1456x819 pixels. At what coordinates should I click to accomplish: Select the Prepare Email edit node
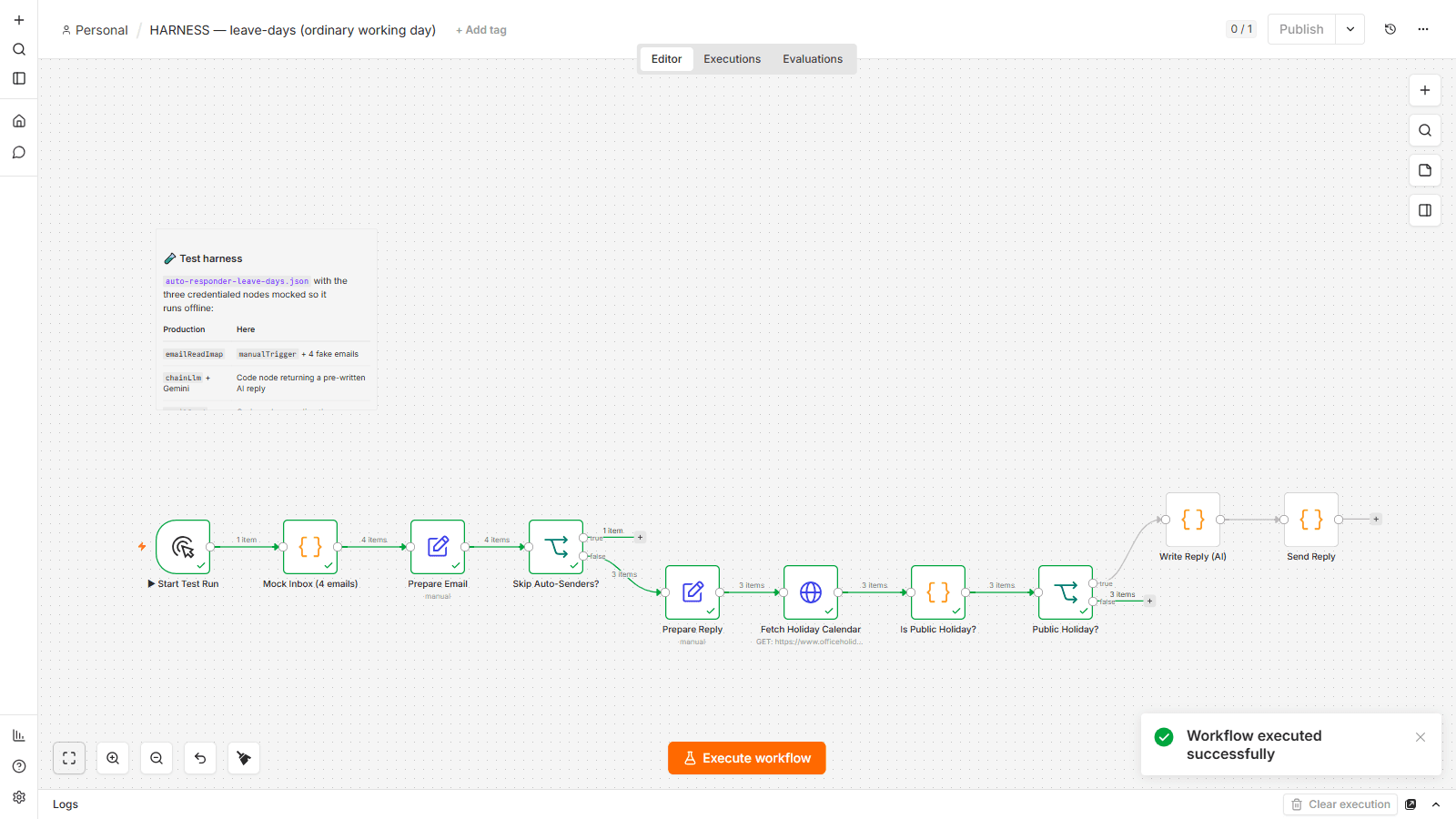pos(438,547)
